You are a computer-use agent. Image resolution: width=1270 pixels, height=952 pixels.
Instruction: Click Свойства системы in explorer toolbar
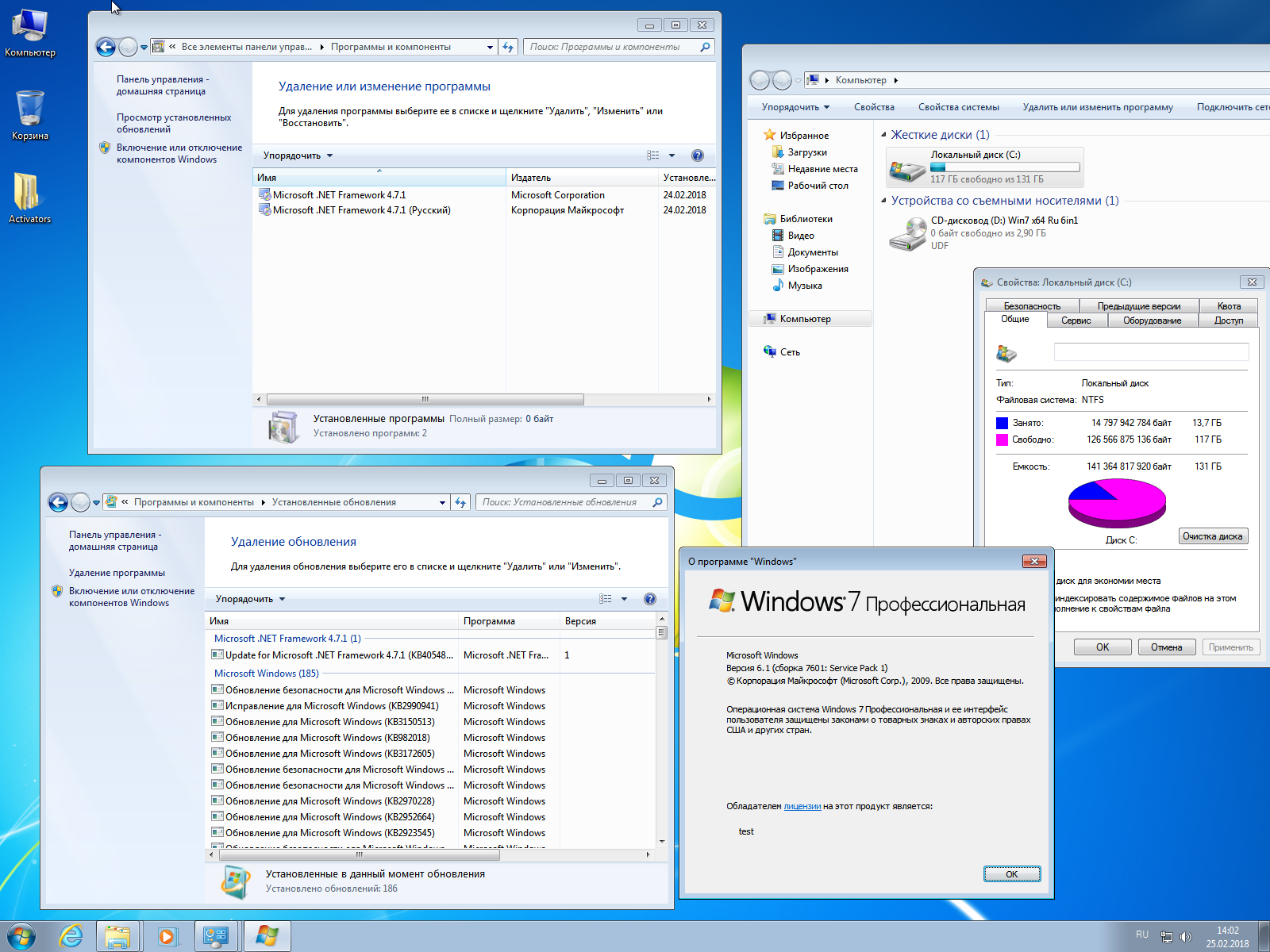pyautogui.click(x=959, y=107)
